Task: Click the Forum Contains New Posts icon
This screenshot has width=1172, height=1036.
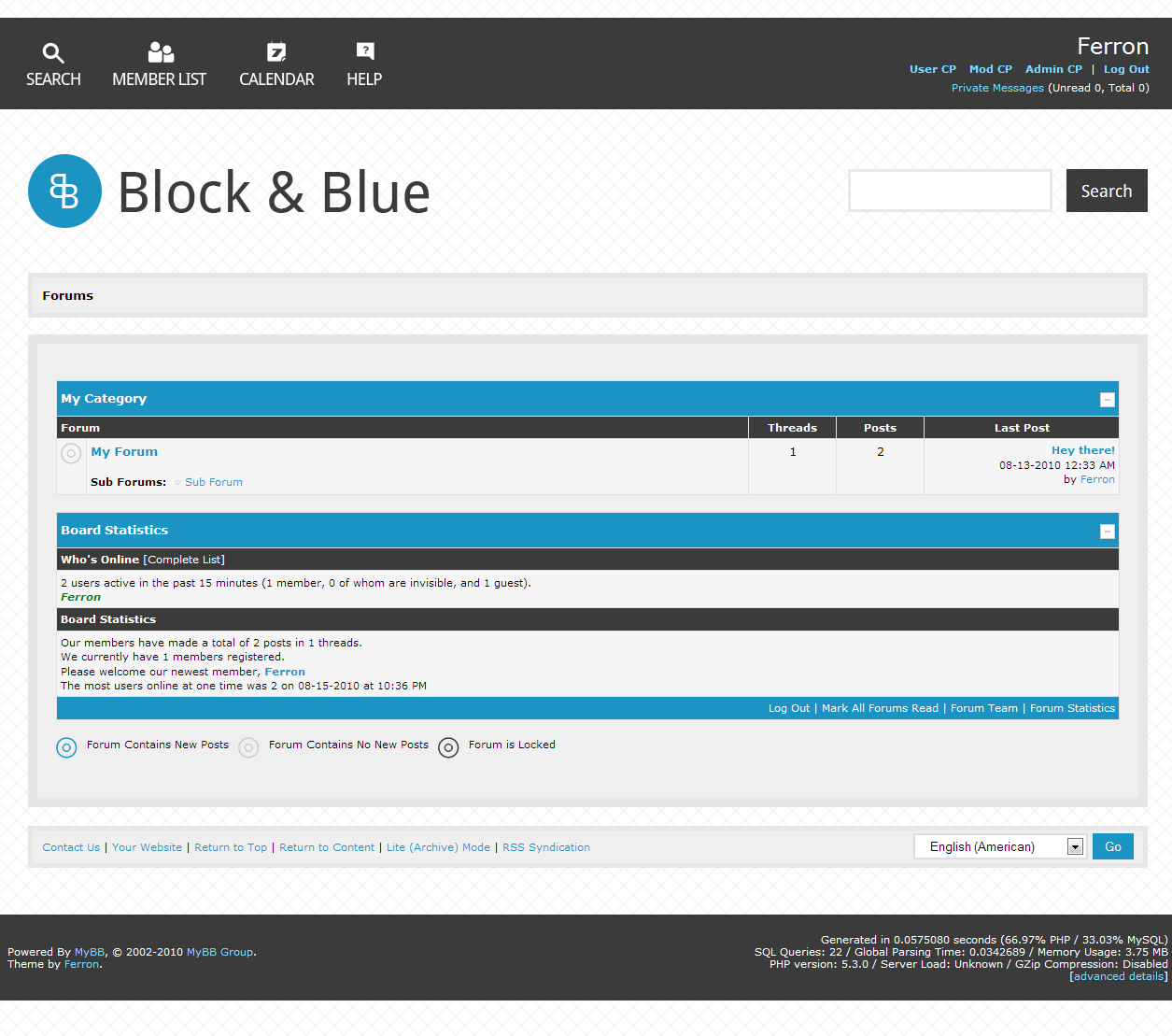Action: coord(66,747)
